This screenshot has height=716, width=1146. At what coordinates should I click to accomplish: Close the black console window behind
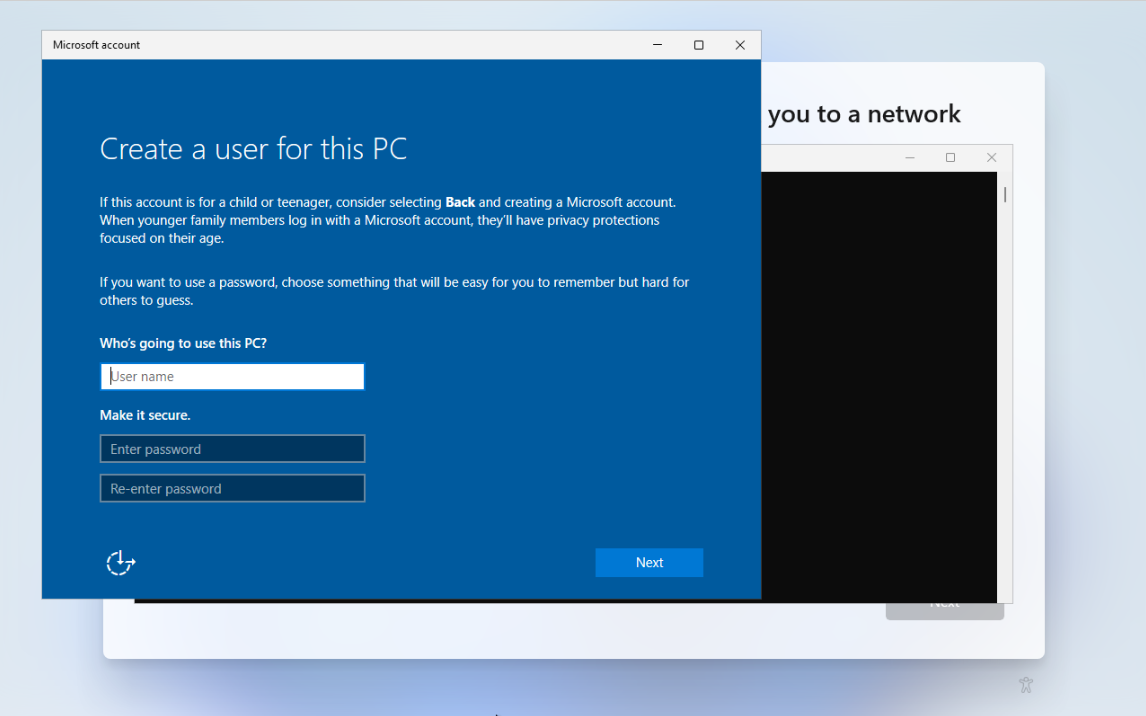pos(991,158)
